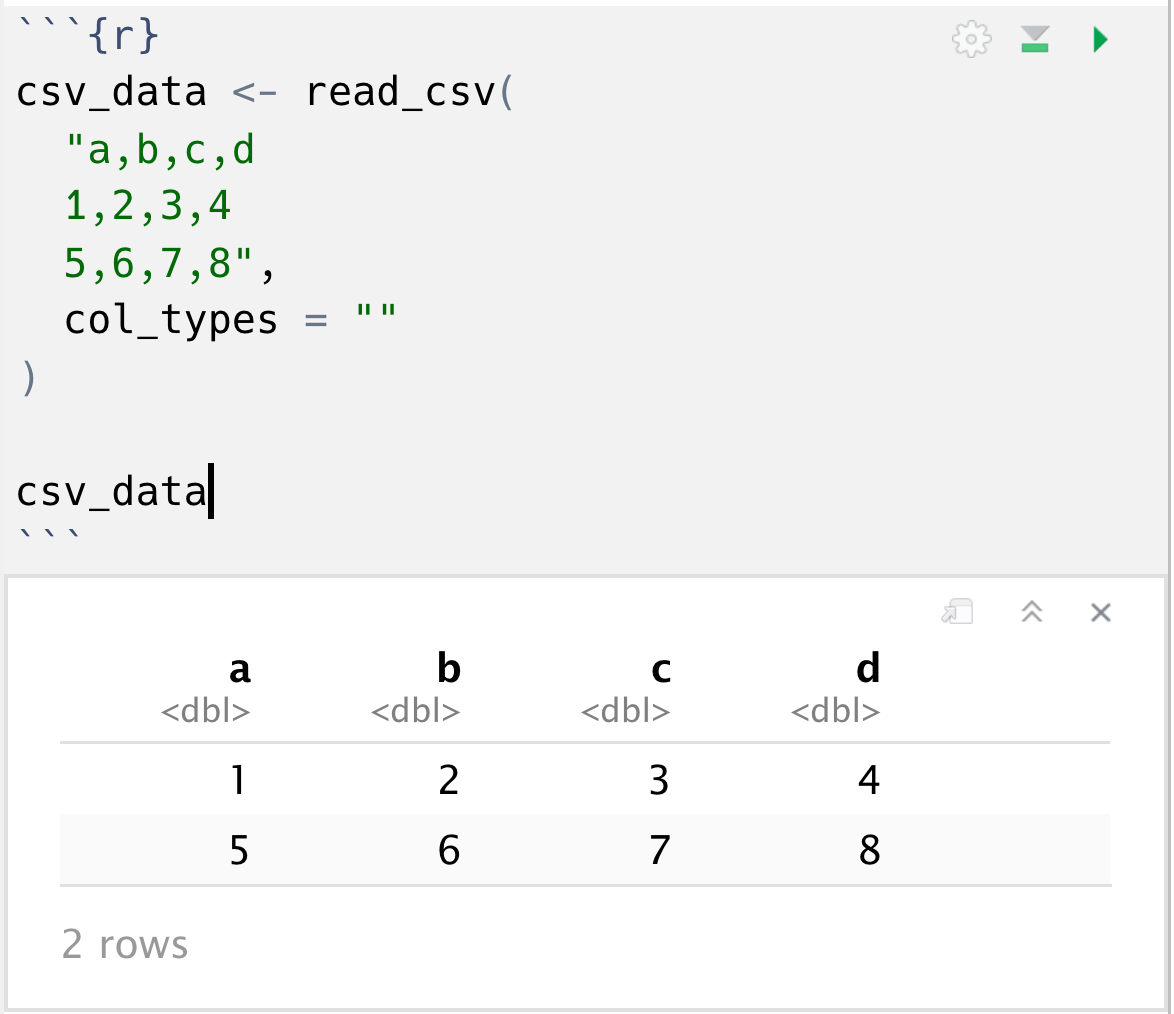Open chunk options gear icon

(972, 39)
